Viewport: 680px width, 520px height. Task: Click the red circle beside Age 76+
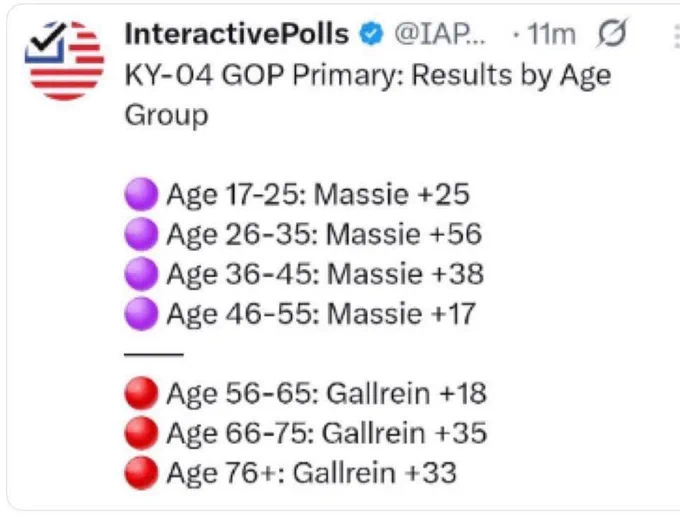point(141,473)
